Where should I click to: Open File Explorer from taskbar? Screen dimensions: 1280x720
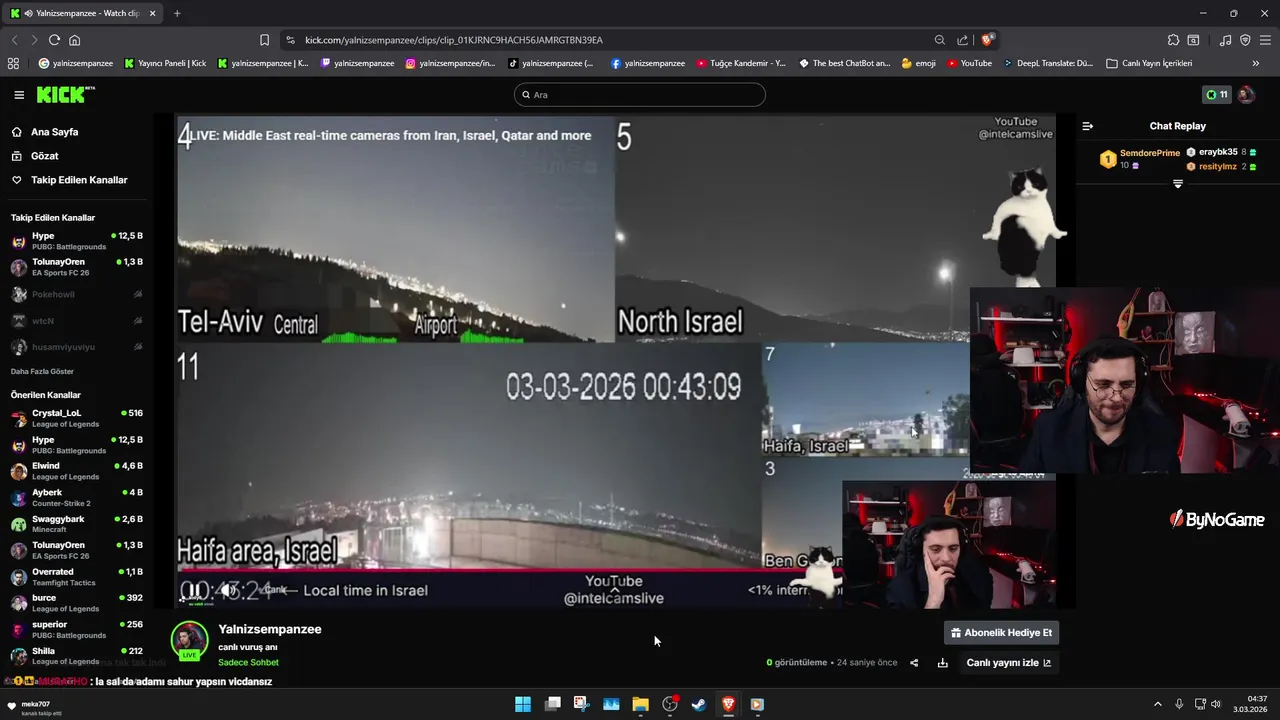point(640,704)
